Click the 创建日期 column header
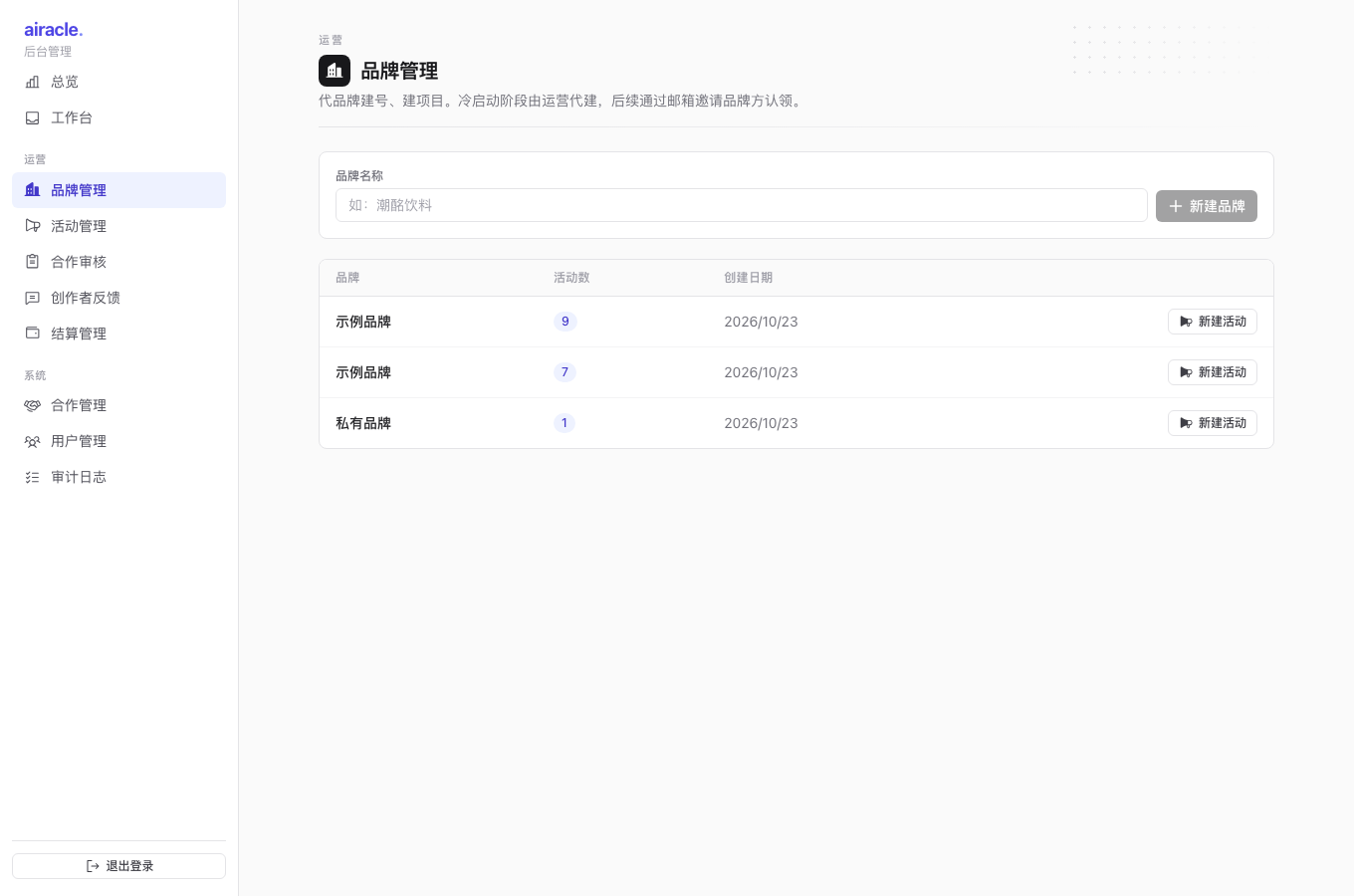Image resolution: width=1354 pixels, height=896 pixels. tap(748, 278)
